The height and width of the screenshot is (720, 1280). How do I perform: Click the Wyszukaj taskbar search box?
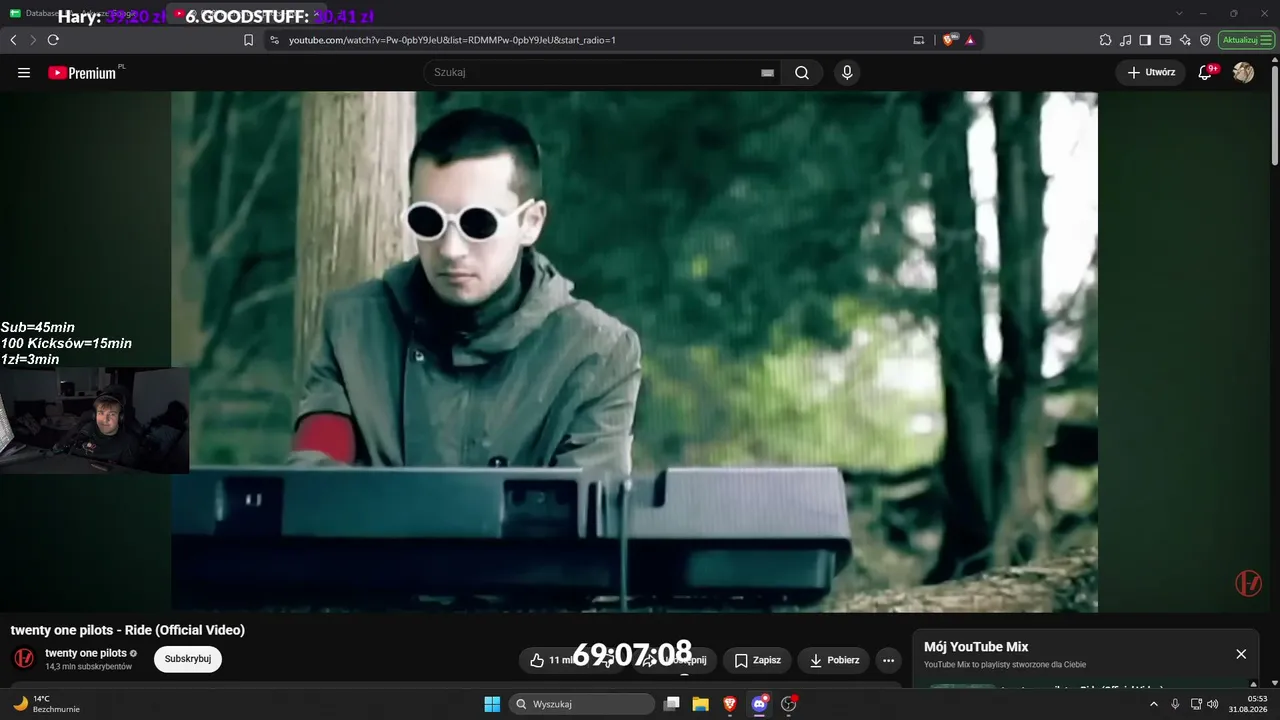582,704
